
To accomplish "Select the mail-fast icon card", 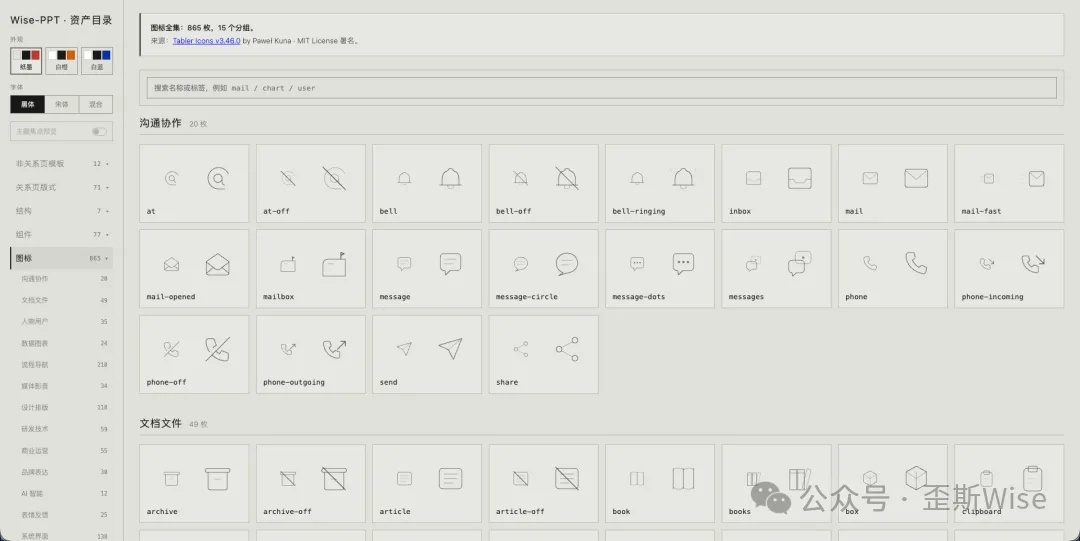I will coord(1009,183).
